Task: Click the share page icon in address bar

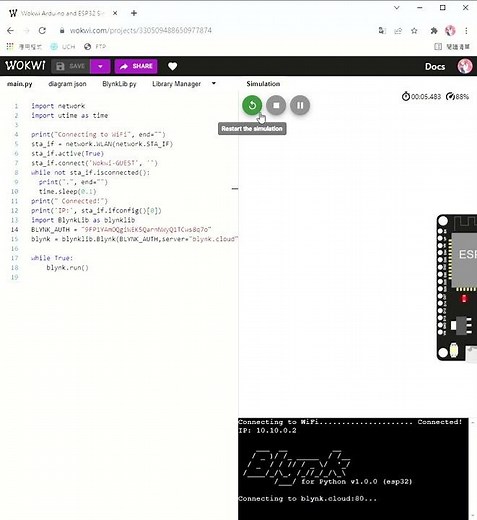Action: pyautogui.click(x=398, y=31)
